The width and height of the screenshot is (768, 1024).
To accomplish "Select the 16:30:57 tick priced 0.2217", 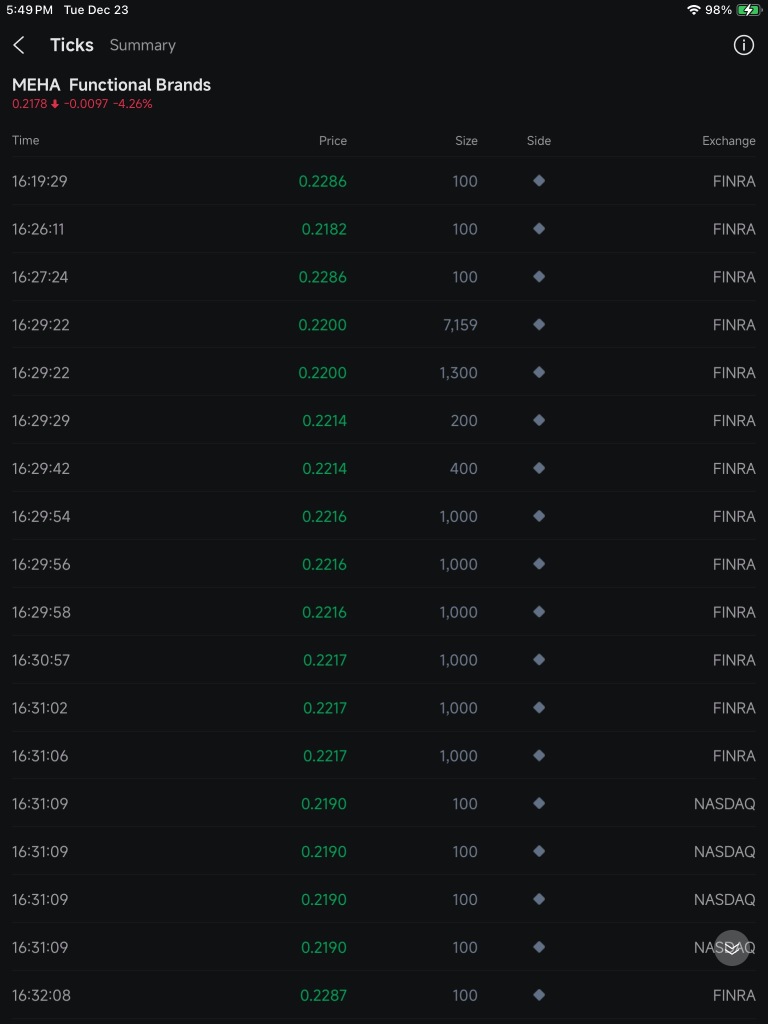I will click(x=384, y=660).
